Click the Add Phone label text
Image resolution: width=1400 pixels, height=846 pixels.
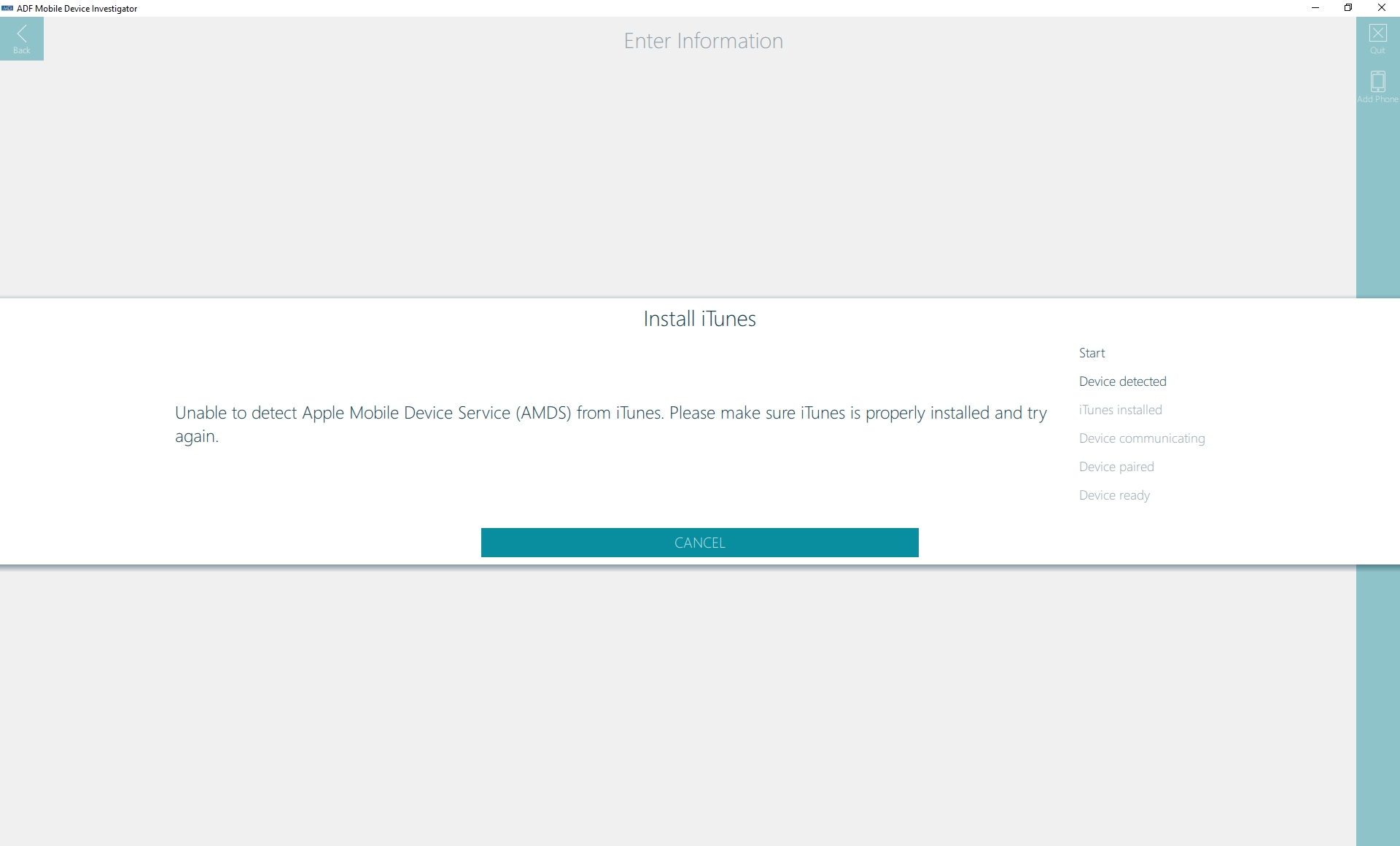(x=1377, y=99)
